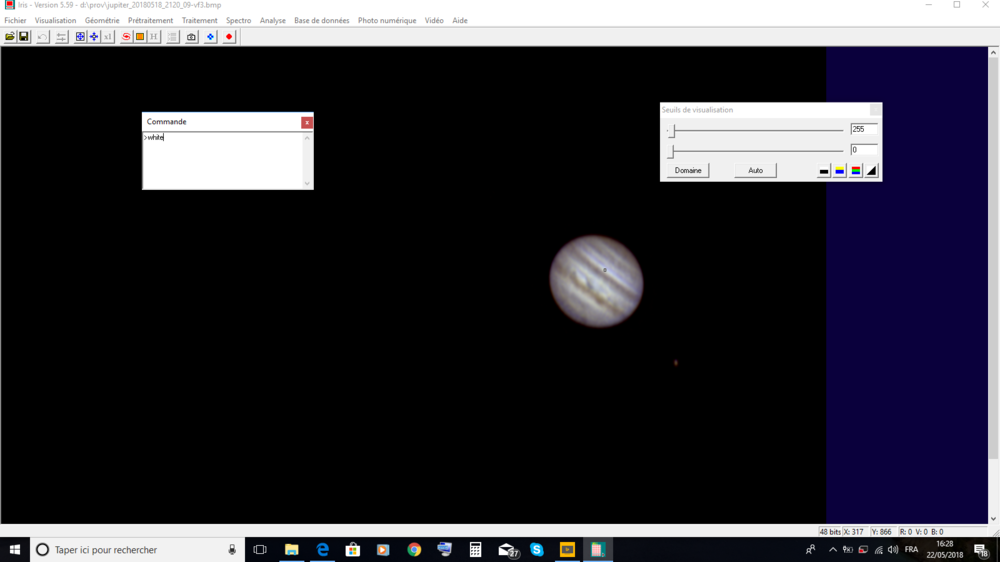The height and width of the screenshot is (562, 1000).
Task: Open Google Chrome from the taskbar
Action: [414, 549]
